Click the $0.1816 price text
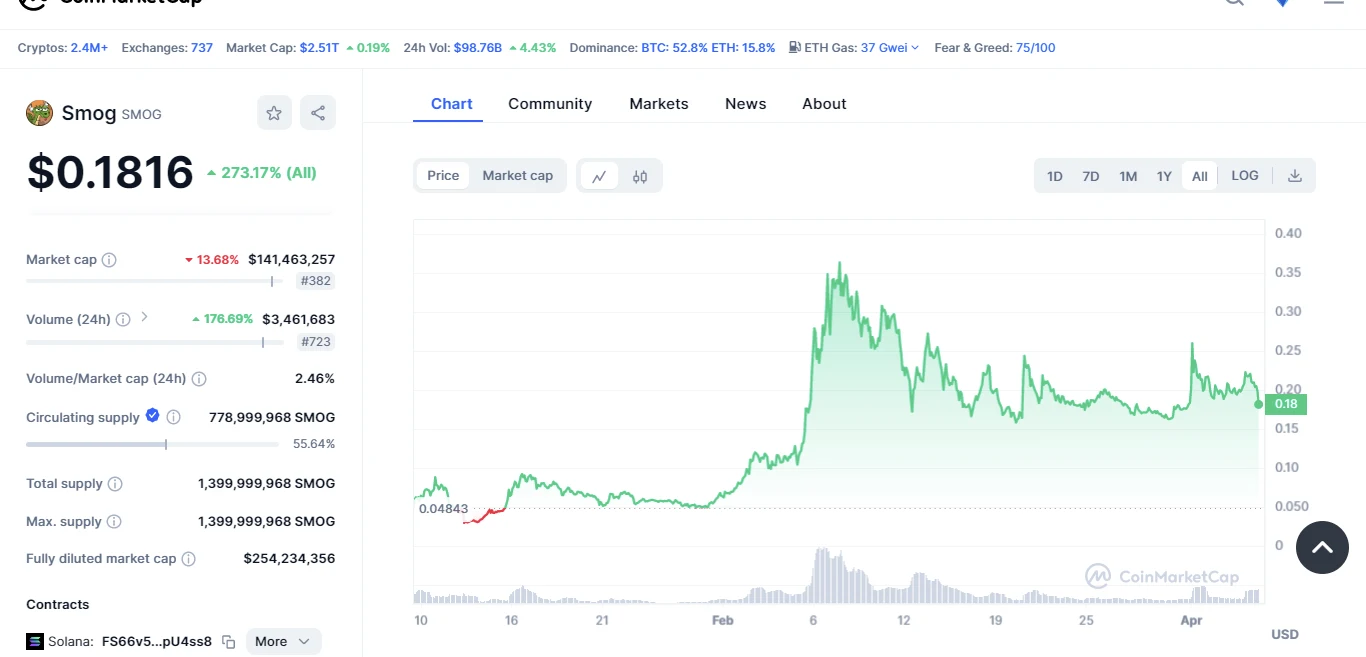 coord(110,172)
